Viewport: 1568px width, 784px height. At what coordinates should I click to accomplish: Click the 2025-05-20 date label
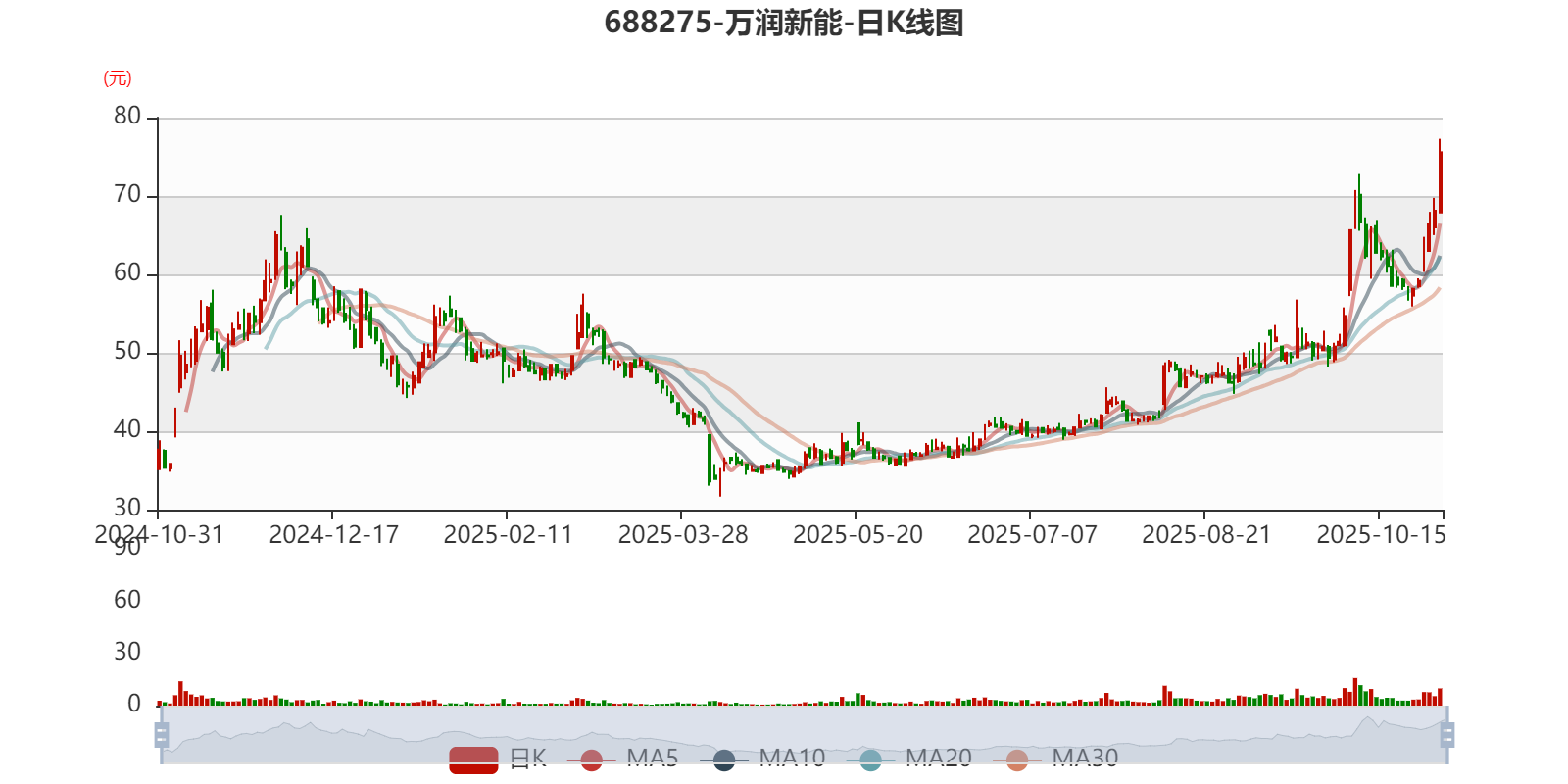(857, 535)
